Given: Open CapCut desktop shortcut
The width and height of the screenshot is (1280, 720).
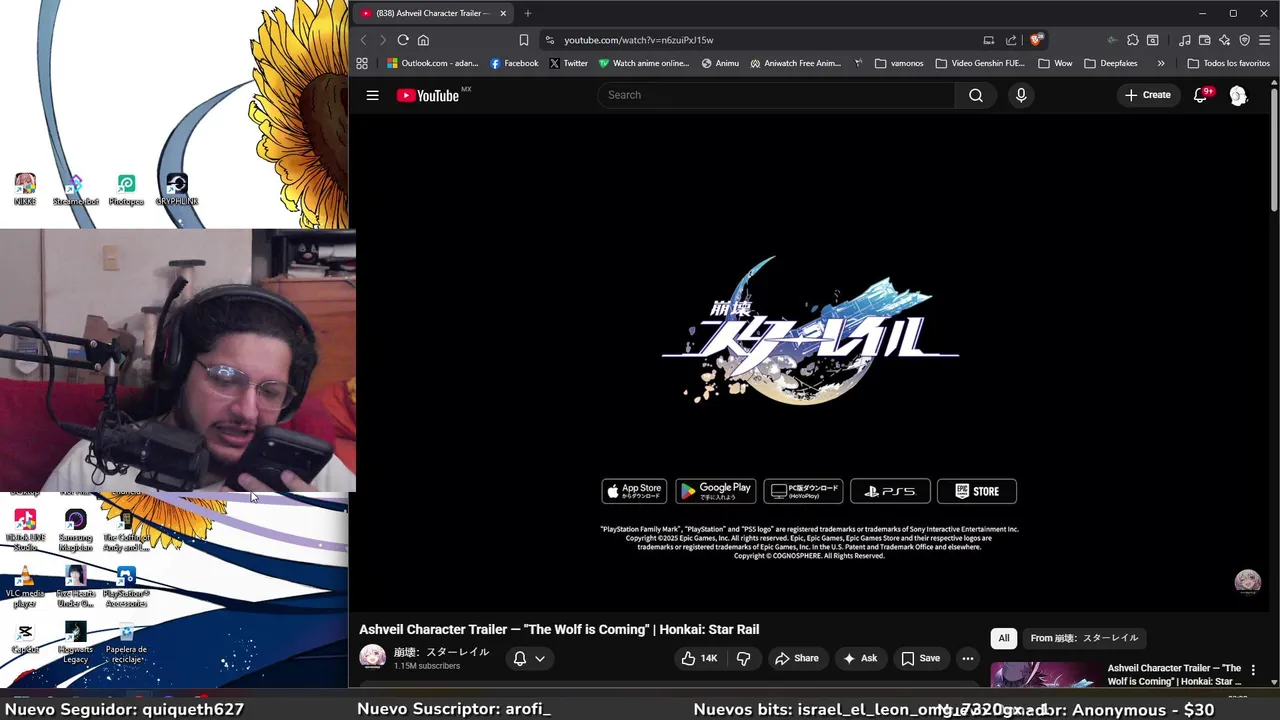Looking at the screenshot, I should tap(25, 637).
